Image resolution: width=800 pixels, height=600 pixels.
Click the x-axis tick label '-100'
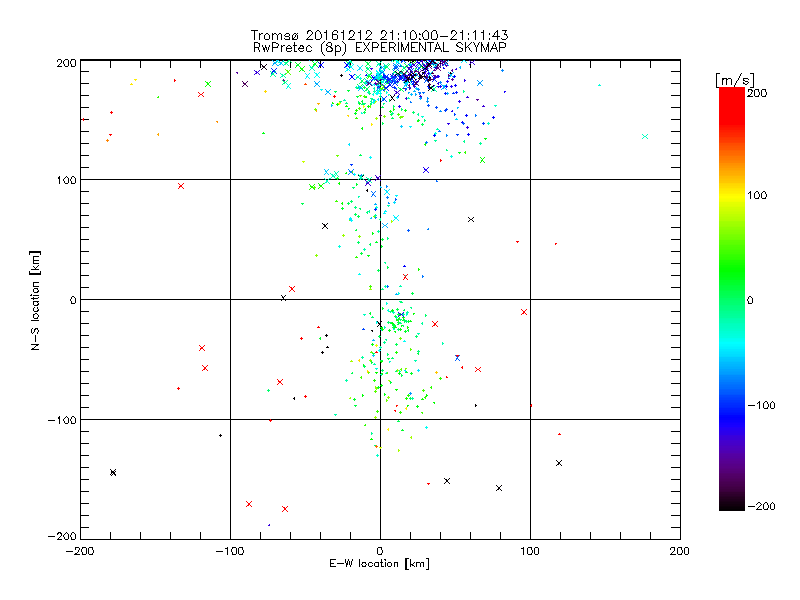tap(230, 551)
